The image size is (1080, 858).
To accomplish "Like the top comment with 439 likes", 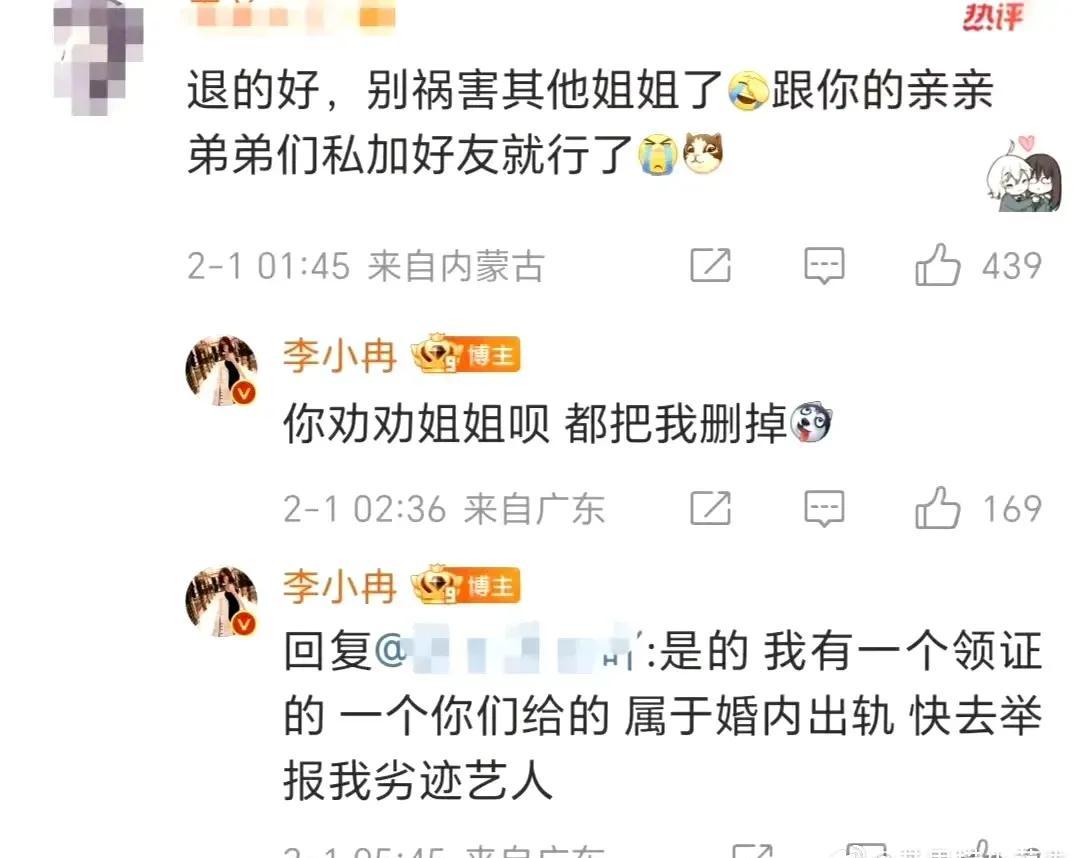I will 937,265.
